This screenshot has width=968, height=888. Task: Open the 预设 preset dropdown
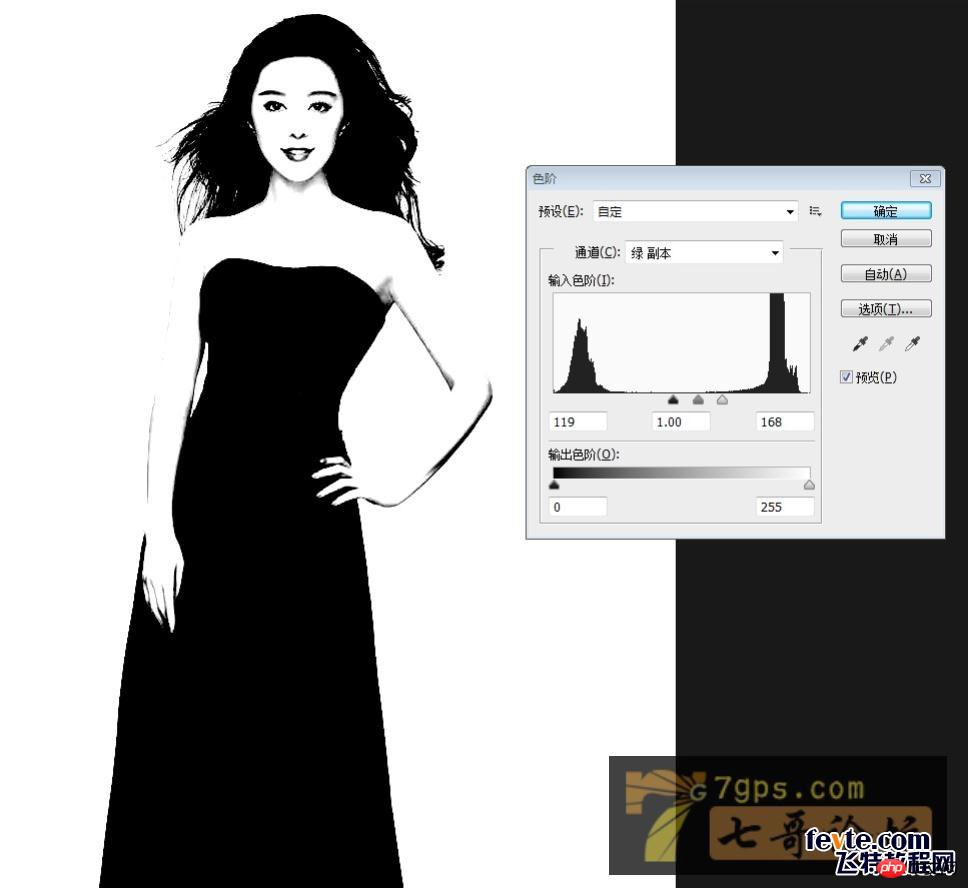point(696,211)
